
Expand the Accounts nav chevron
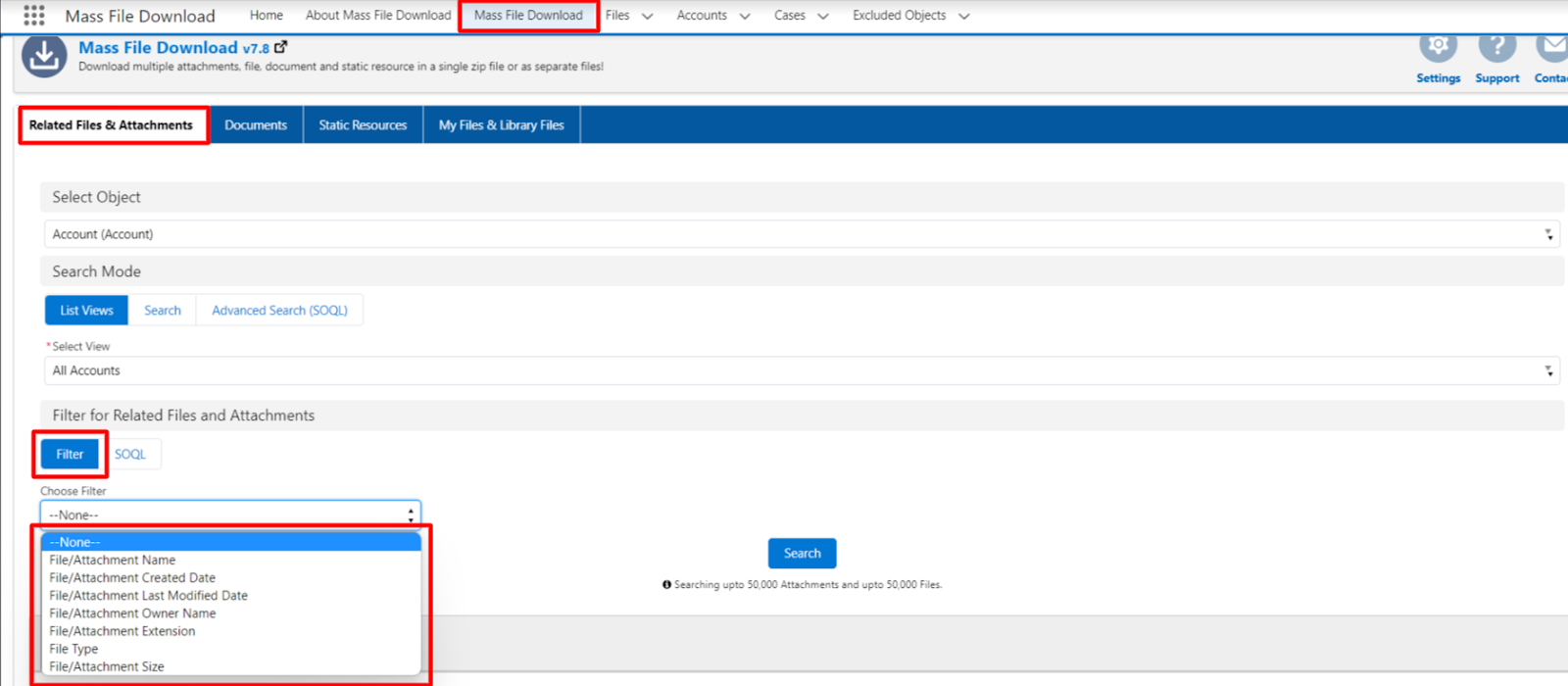[x=745, y=16]
